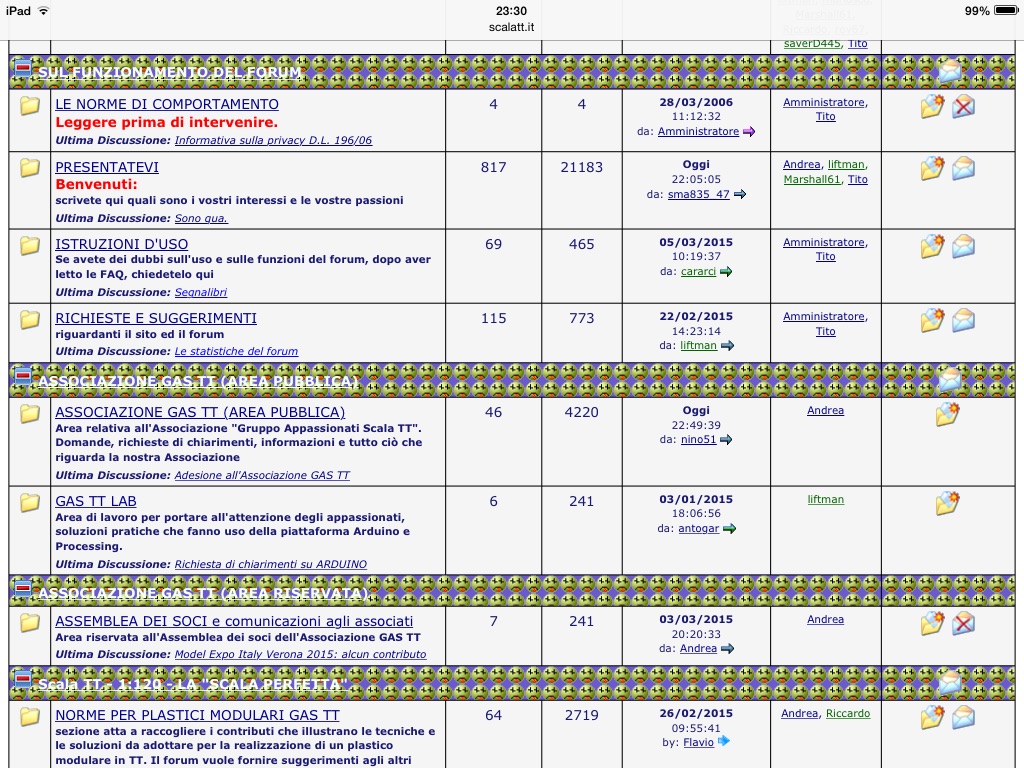Click new topic icon in ASSEMBLEA DEI SOCI row
The height and width of the screenshot is (768, 1024).
(933, 623)
